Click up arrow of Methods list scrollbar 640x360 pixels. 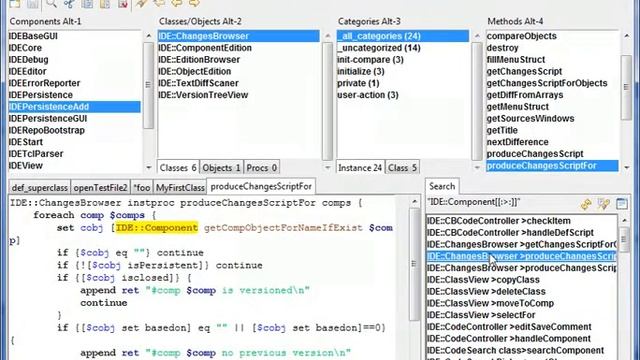coord(627,36)
